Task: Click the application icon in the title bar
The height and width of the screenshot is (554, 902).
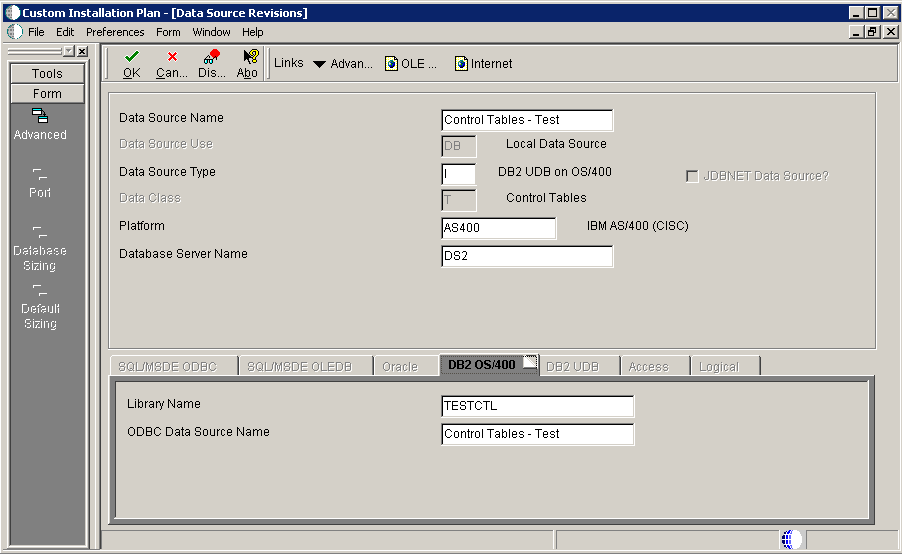Action: coord(12,13)
